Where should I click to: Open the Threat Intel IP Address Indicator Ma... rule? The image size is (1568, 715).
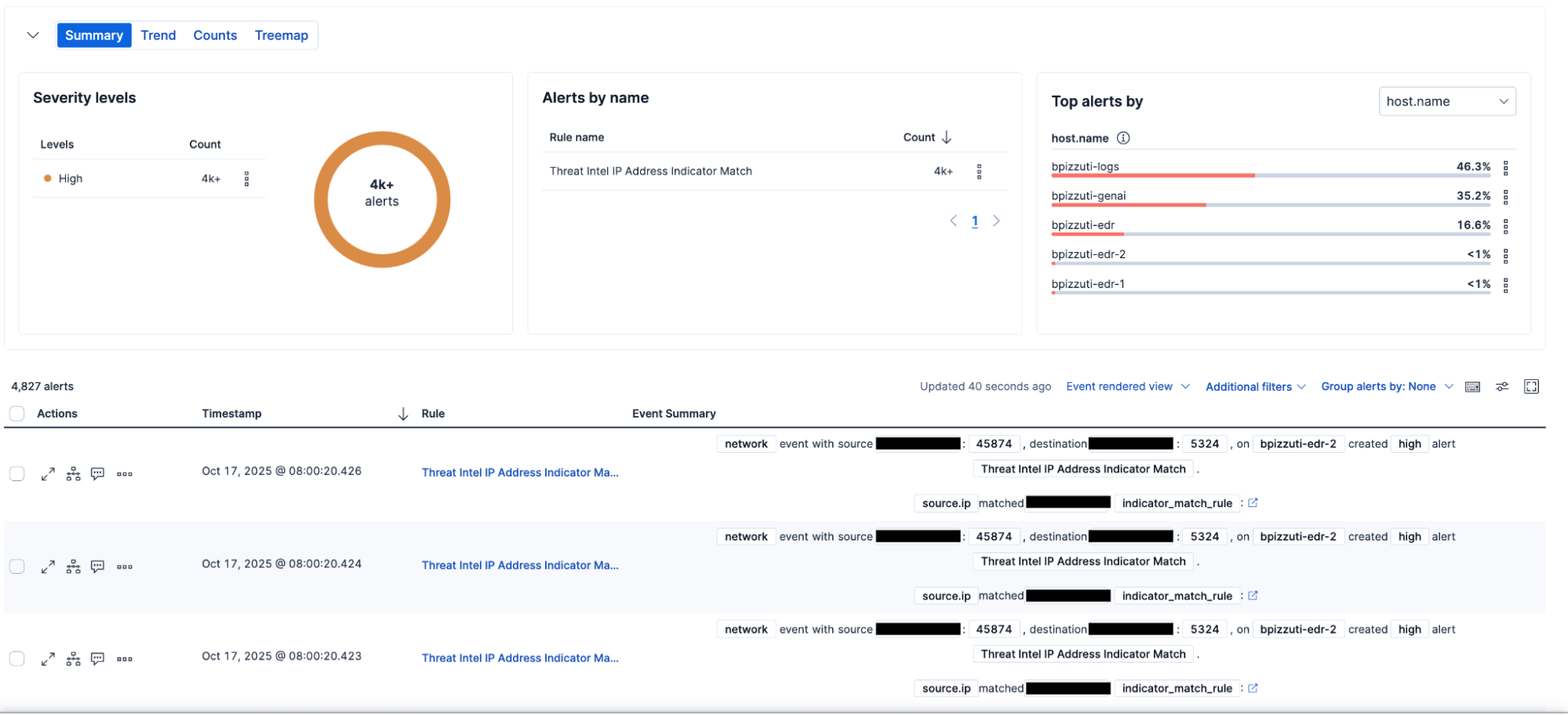coord(520,472)
